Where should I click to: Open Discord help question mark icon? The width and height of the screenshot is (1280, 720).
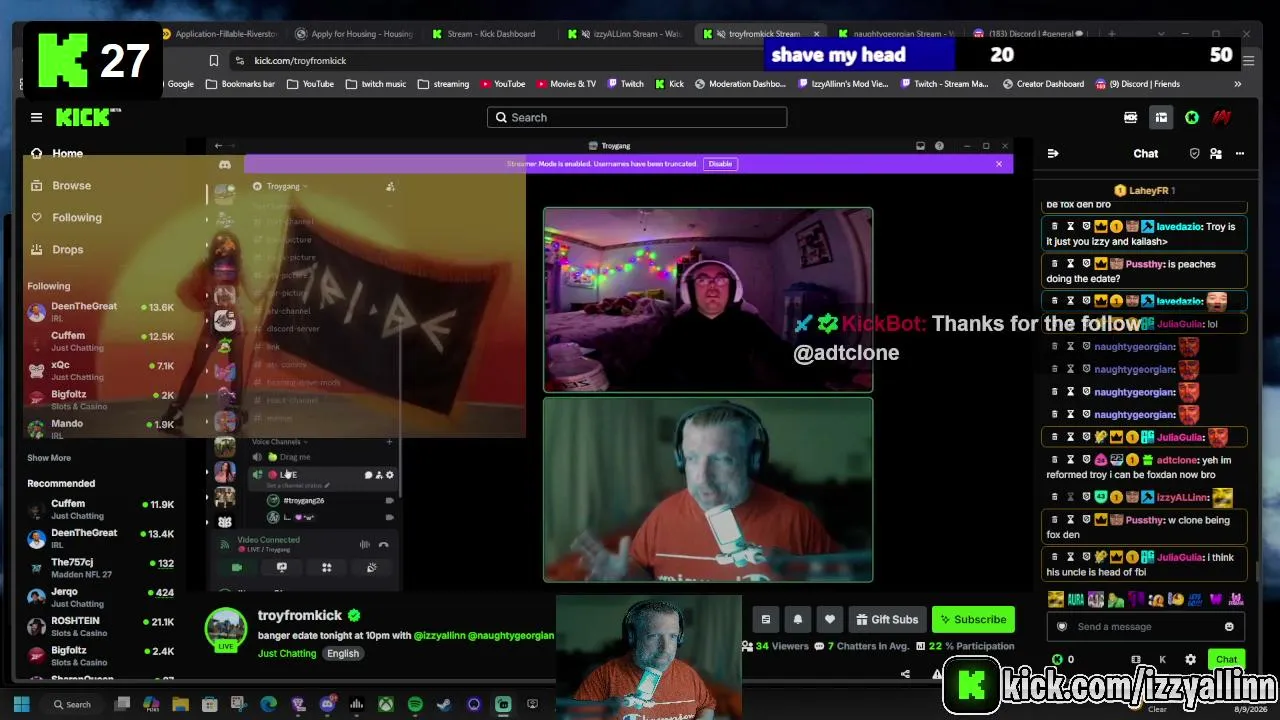pos(939,146)
